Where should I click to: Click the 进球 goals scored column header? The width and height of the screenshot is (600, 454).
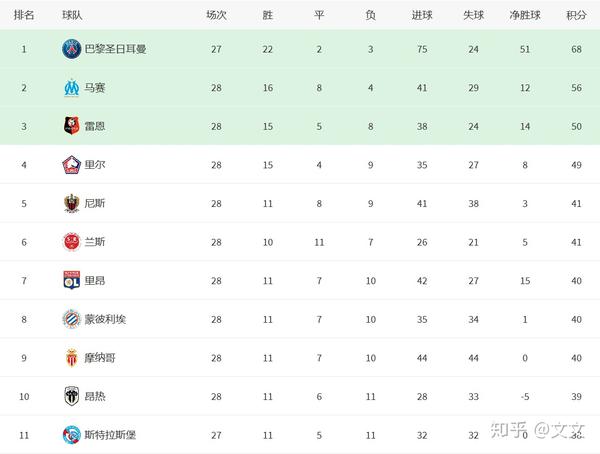click(x=422, y=15)
